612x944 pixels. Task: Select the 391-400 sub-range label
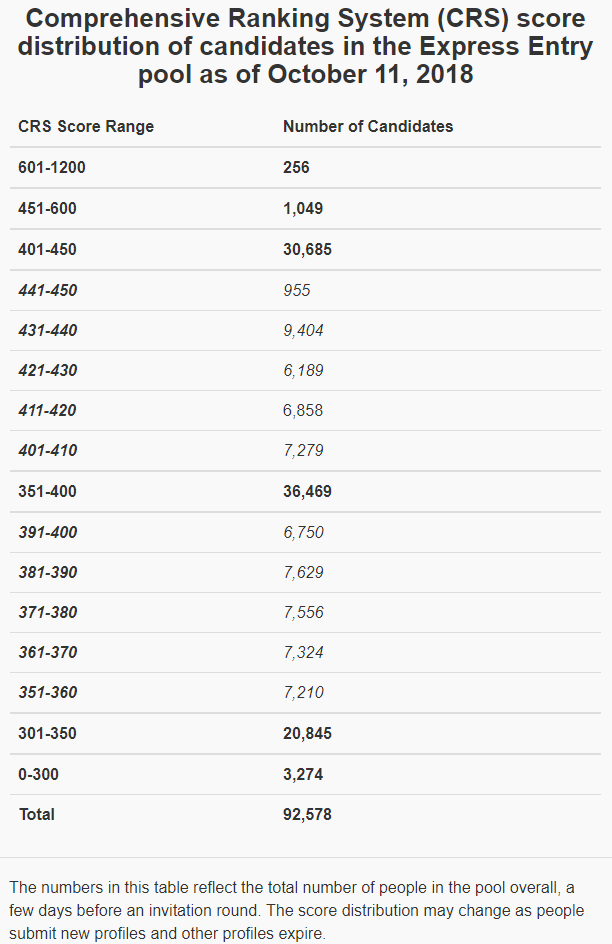pyautogui.click(x=47, y=532)
